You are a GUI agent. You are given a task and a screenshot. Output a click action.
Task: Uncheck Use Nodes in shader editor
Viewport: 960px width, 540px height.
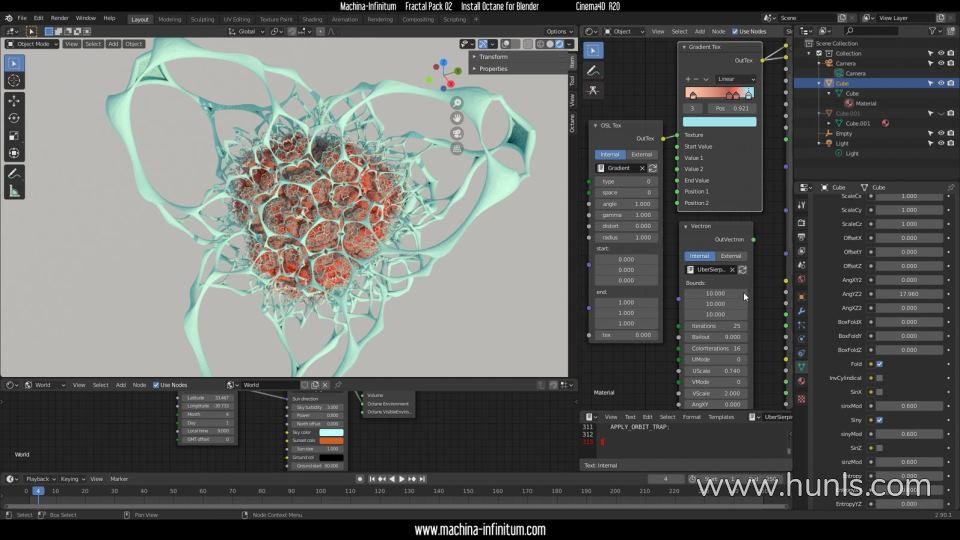735,31
